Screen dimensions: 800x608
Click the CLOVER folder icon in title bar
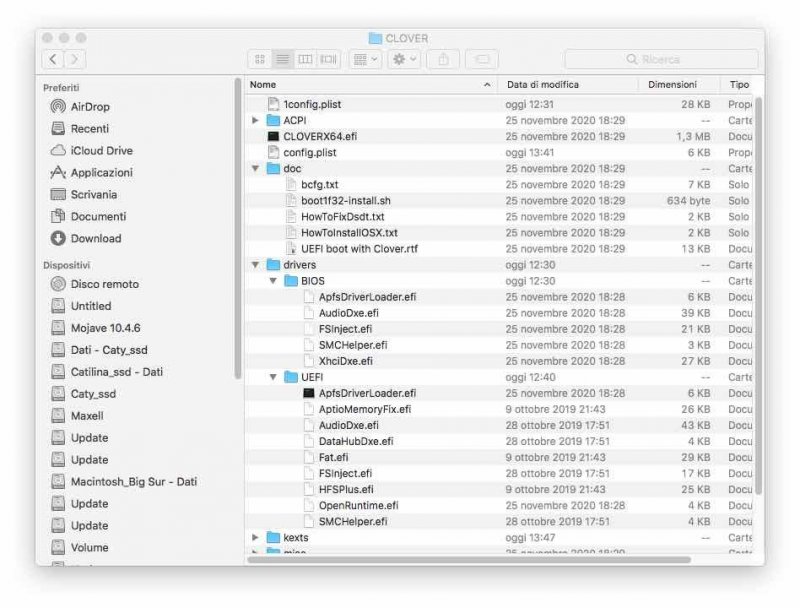click(375, 38)
